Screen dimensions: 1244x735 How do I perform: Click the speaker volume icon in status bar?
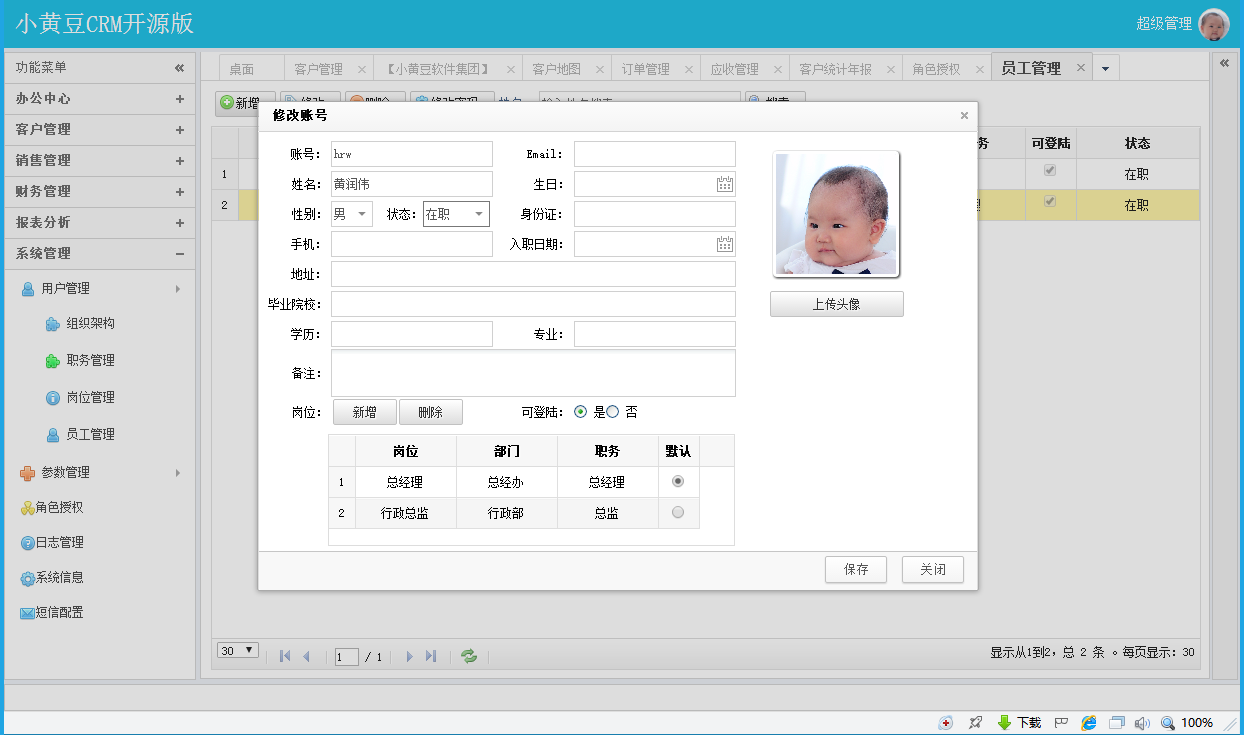(x=1142, y=722)
